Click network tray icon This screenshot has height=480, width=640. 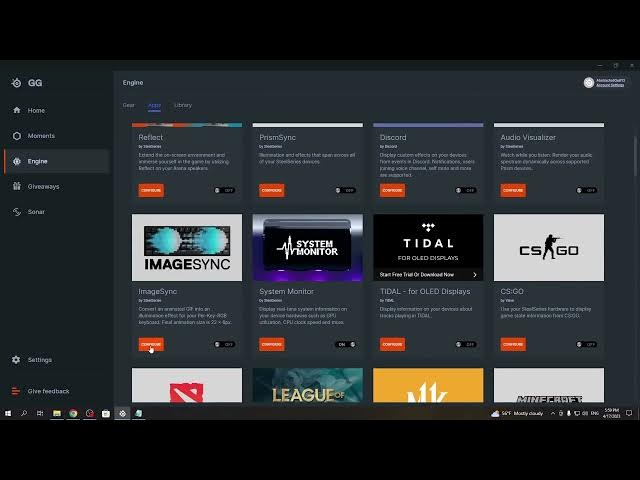pos(577,413)
